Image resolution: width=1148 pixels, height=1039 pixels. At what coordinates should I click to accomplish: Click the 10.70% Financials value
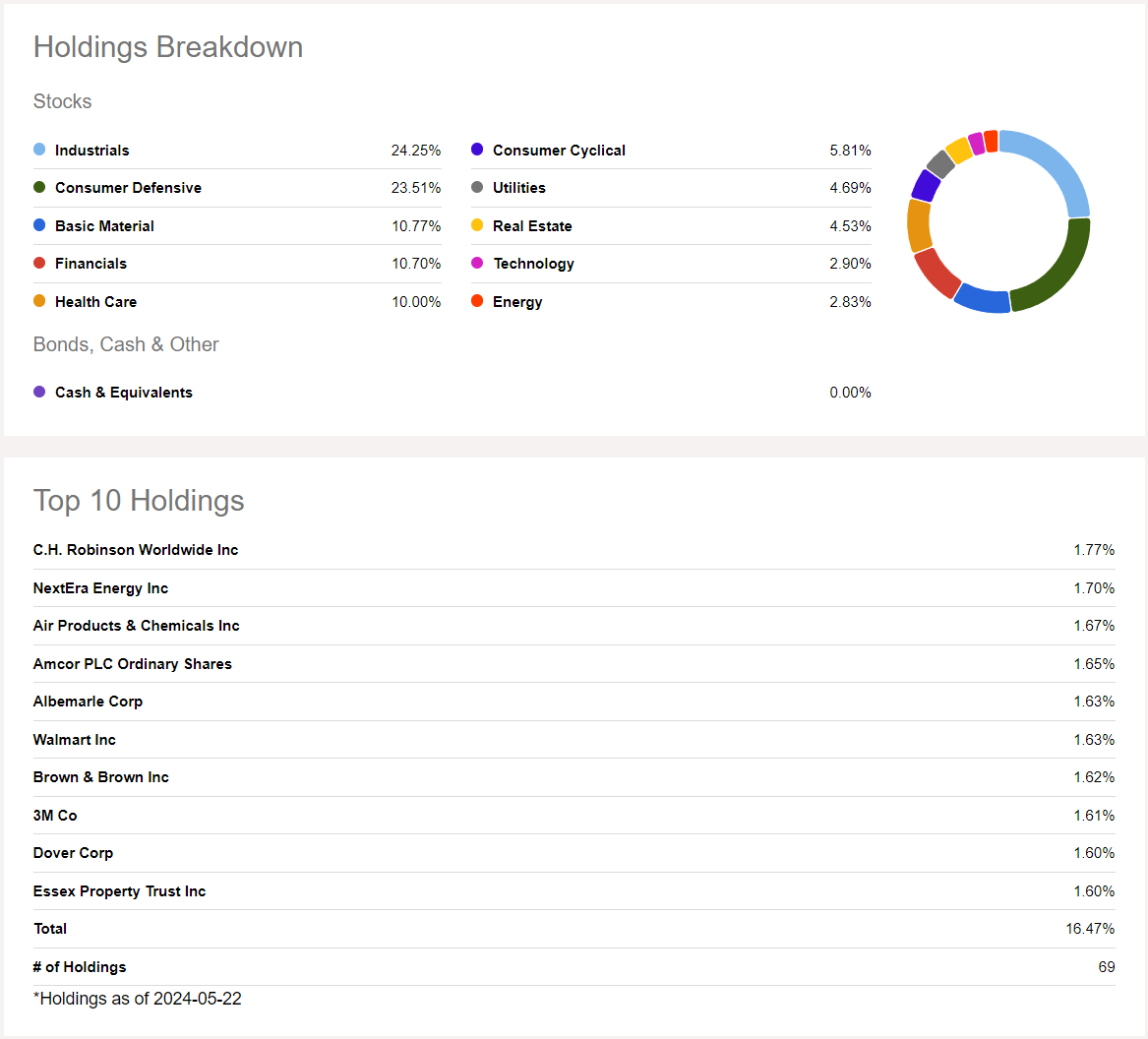pyautogui.click(x=416, y=264)
